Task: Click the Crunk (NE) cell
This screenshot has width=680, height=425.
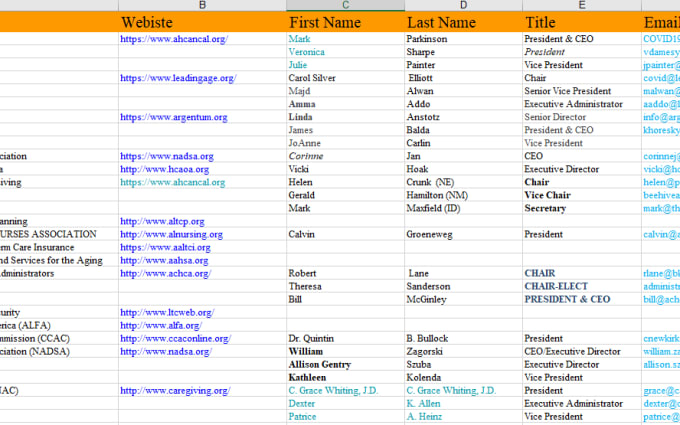Action: [x=464, y=182]
